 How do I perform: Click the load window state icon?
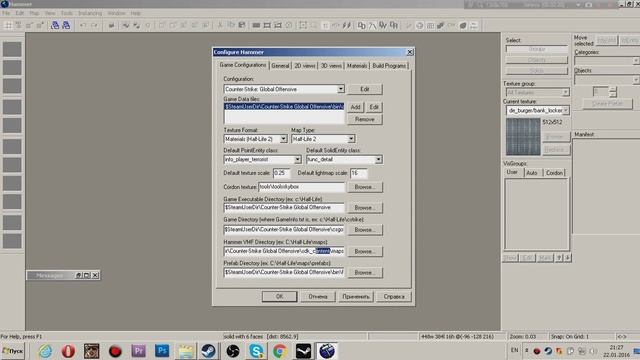point(55,25)
